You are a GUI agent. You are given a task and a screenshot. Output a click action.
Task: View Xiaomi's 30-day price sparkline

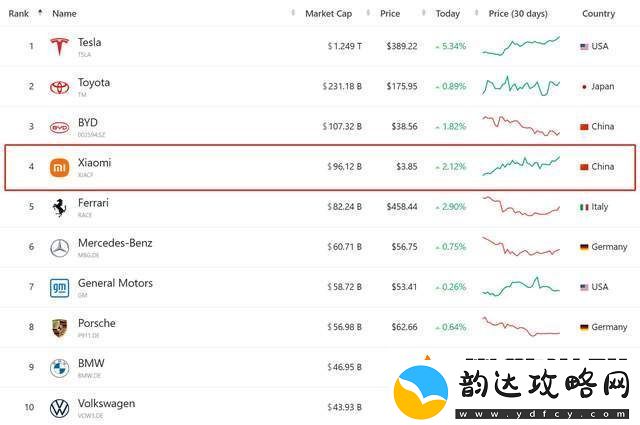[521, 166]
